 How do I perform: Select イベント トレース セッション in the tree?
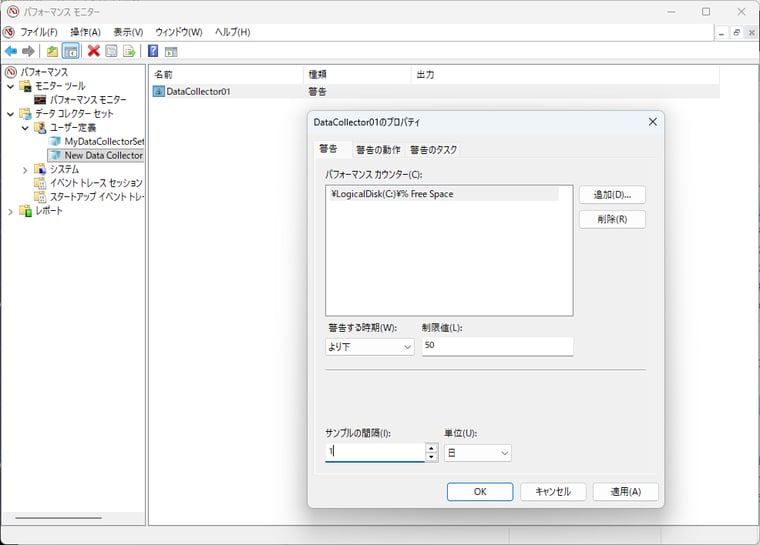pos(96,183)
